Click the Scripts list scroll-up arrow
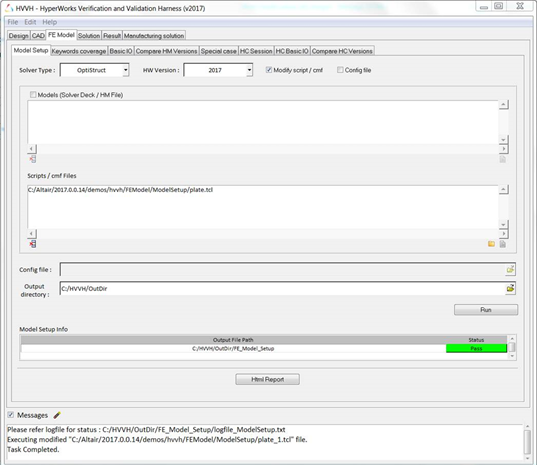537x465 pixels. point(503,189)
